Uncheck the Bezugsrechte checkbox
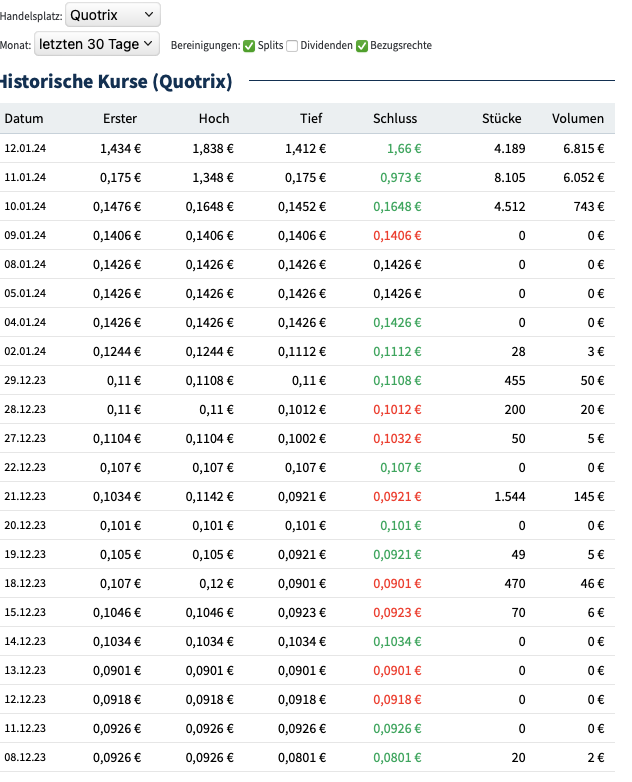The width and height of the screenshot is (632, 782). 362,45
